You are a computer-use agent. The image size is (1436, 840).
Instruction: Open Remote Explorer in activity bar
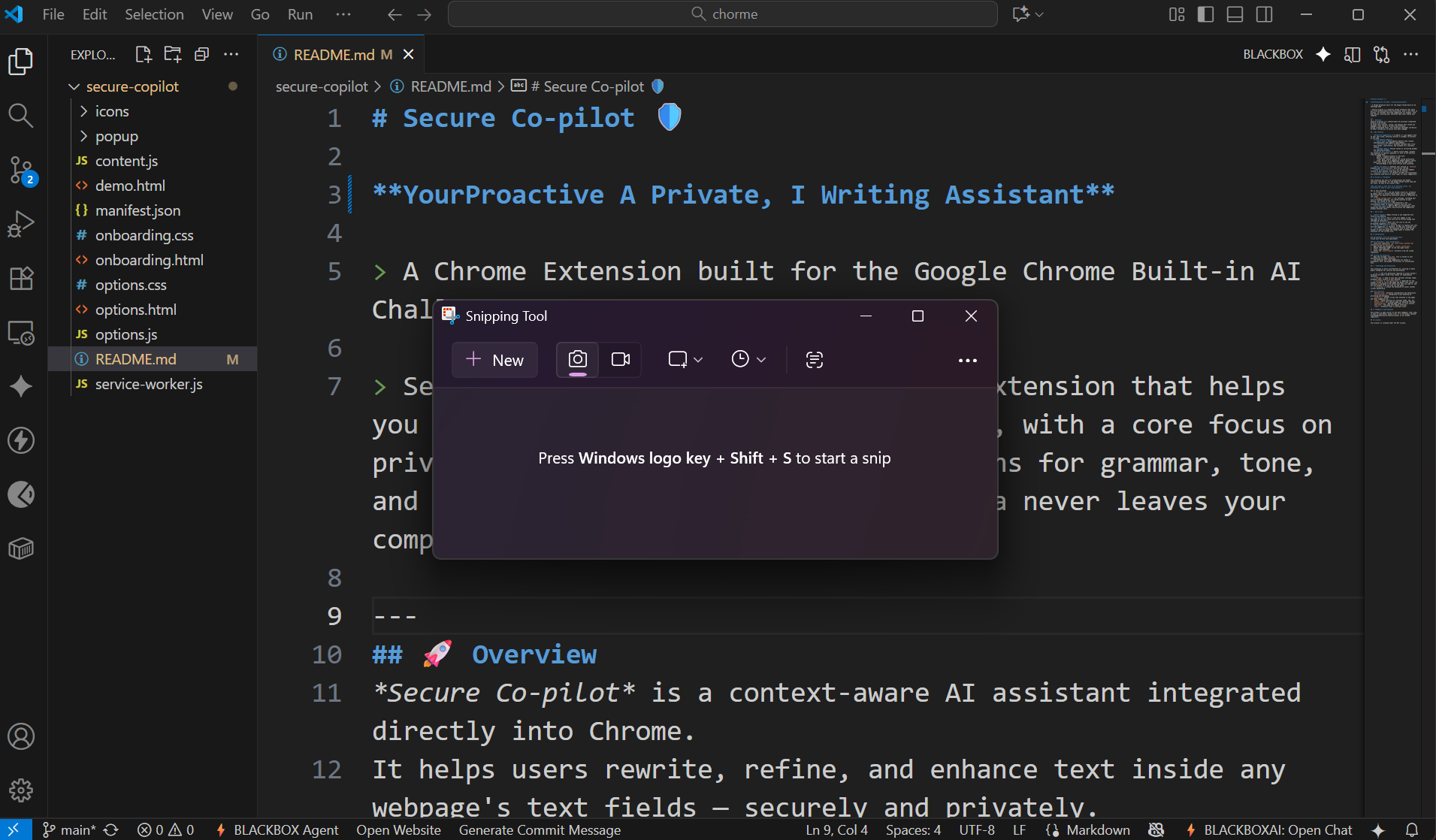21,332
